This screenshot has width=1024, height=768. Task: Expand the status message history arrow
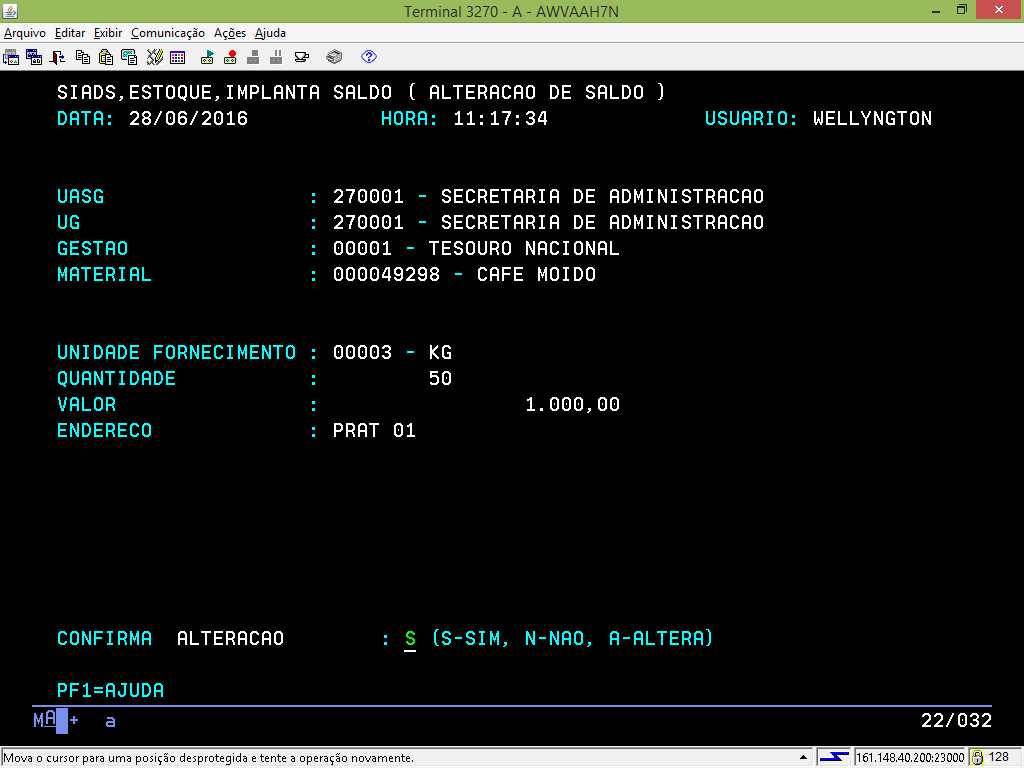(803, 758)
